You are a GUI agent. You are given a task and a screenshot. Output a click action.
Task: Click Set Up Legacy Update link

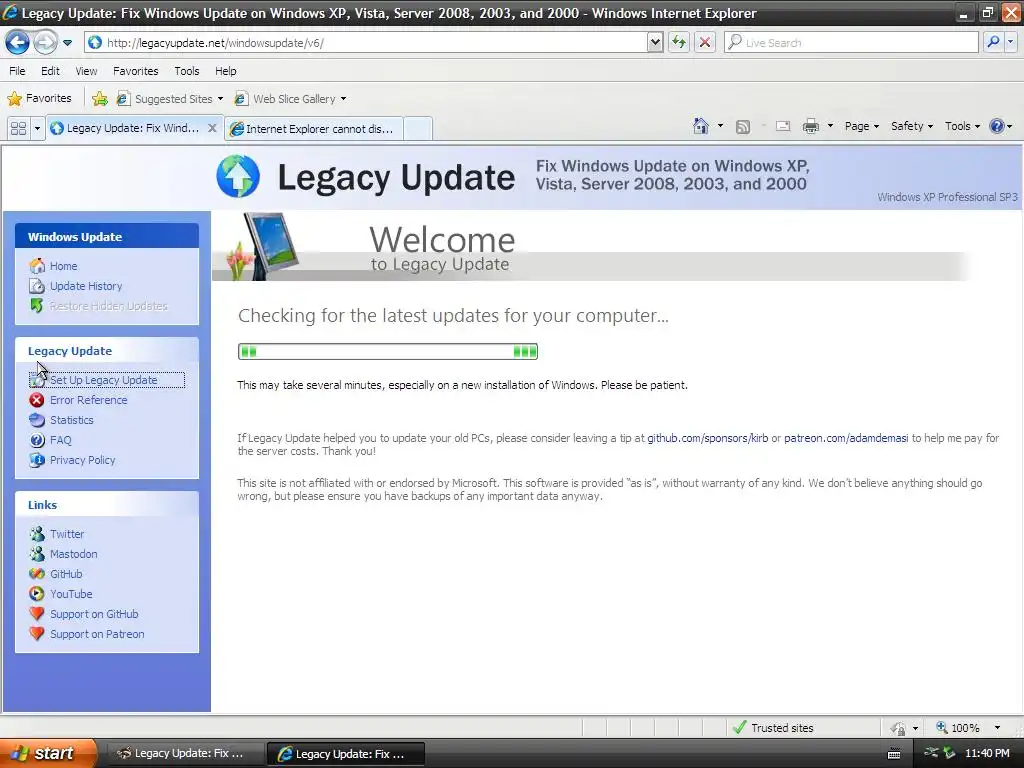tap(106, 380)
